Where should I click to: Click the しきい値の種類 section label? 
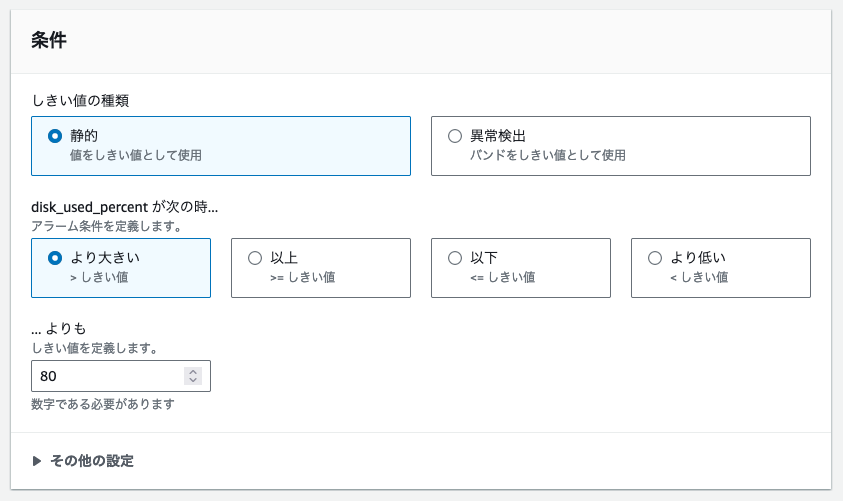pyautogui.click(x=80, y=101)
